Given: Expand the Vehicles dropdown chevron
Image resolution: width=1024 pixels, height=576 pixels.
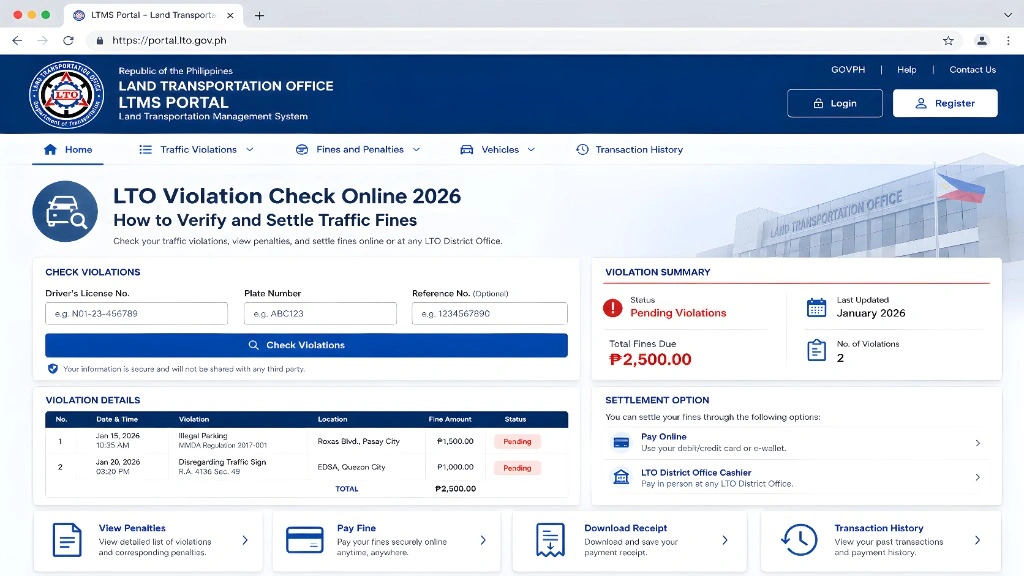Looking at the screenshot, I should [531, 150].
